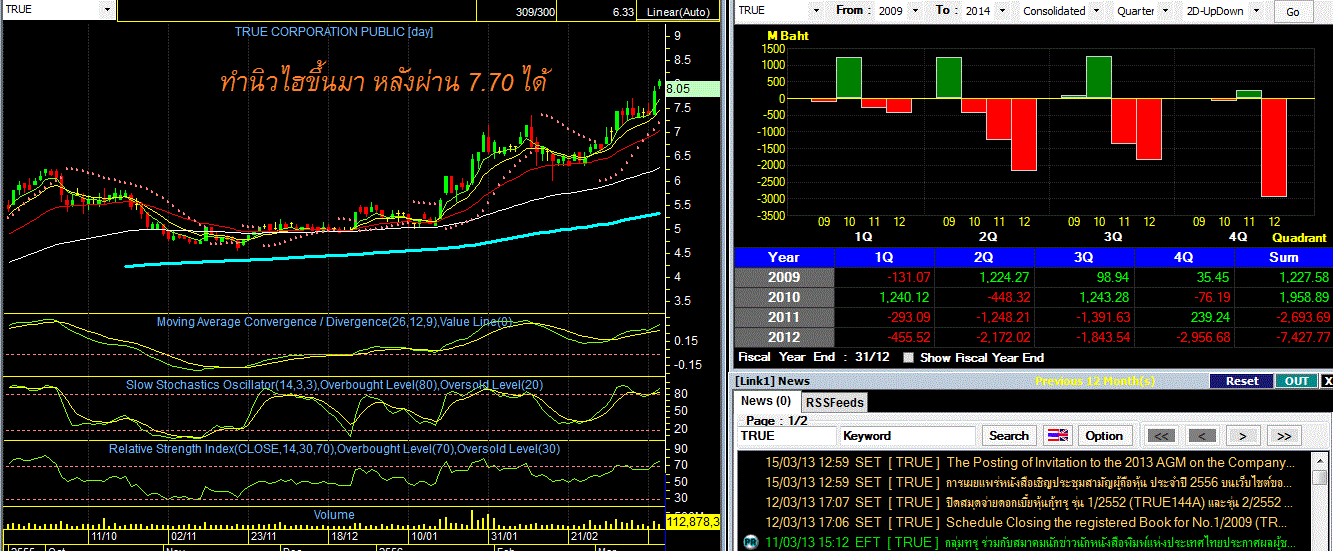Click cell value -2,956.68

pyautogui.click(x=1201, y=337)
